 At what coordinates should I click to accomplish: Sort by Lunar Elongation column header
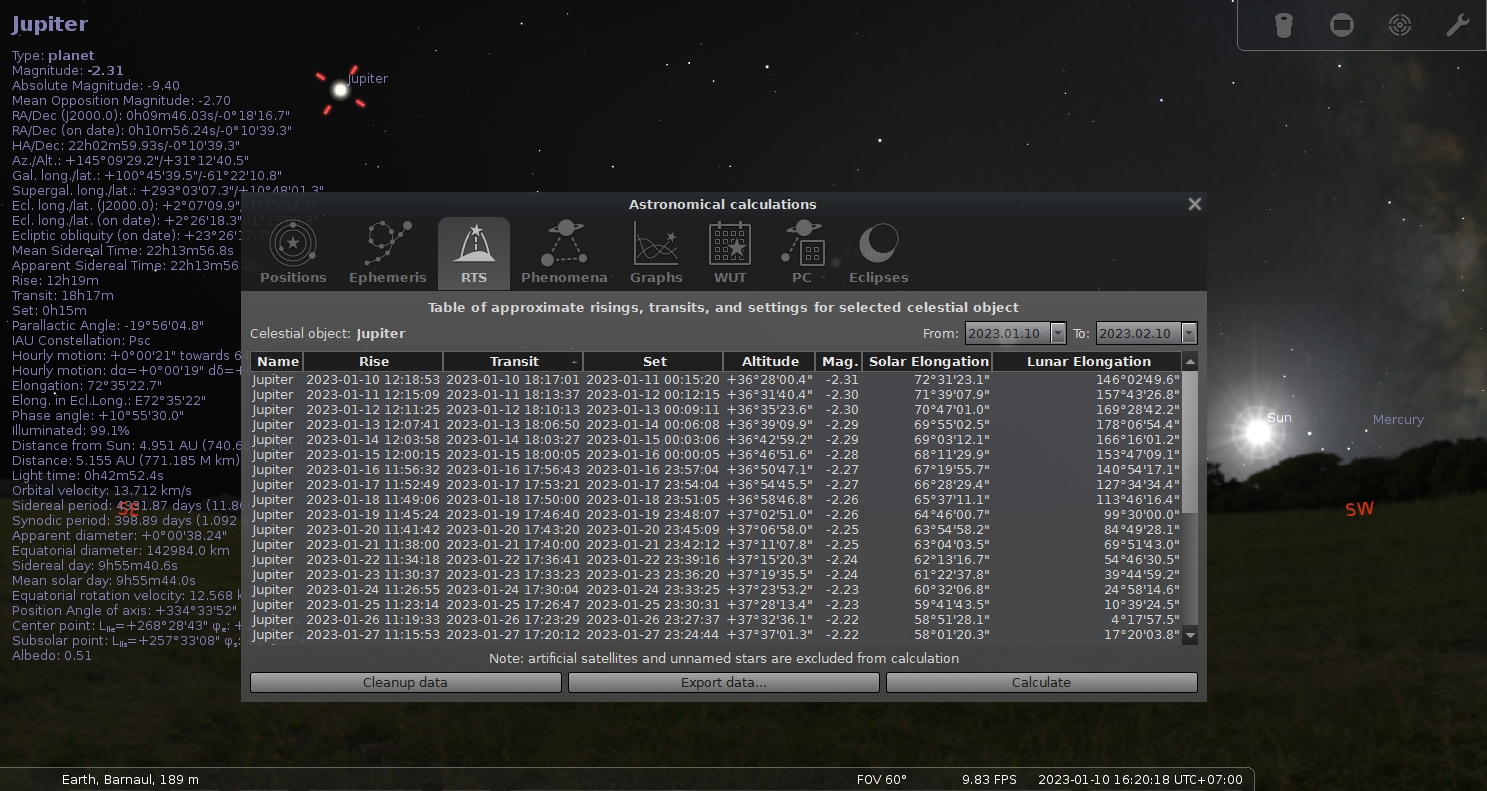pyautogui.click(x=1088, y=361)
